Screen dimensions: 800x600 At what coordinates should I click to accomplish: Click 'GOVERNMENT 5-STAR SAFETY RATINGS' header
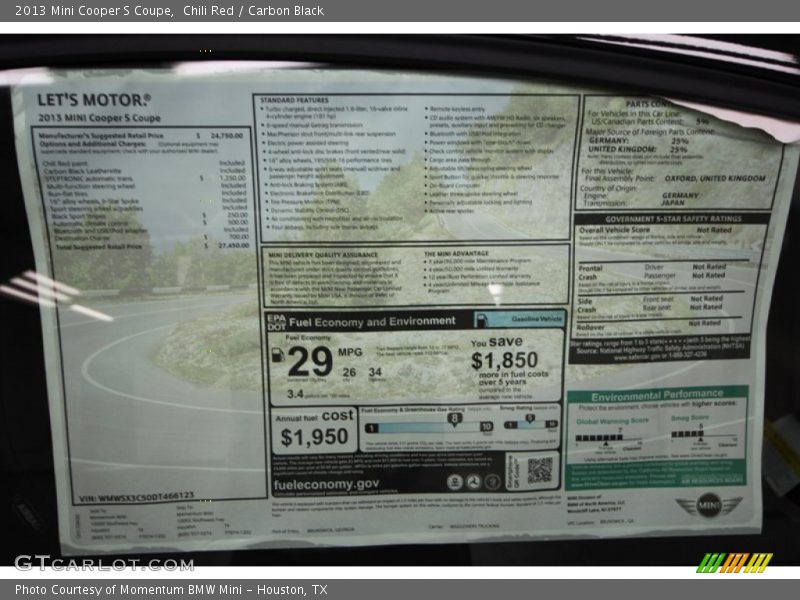[673, 219]
